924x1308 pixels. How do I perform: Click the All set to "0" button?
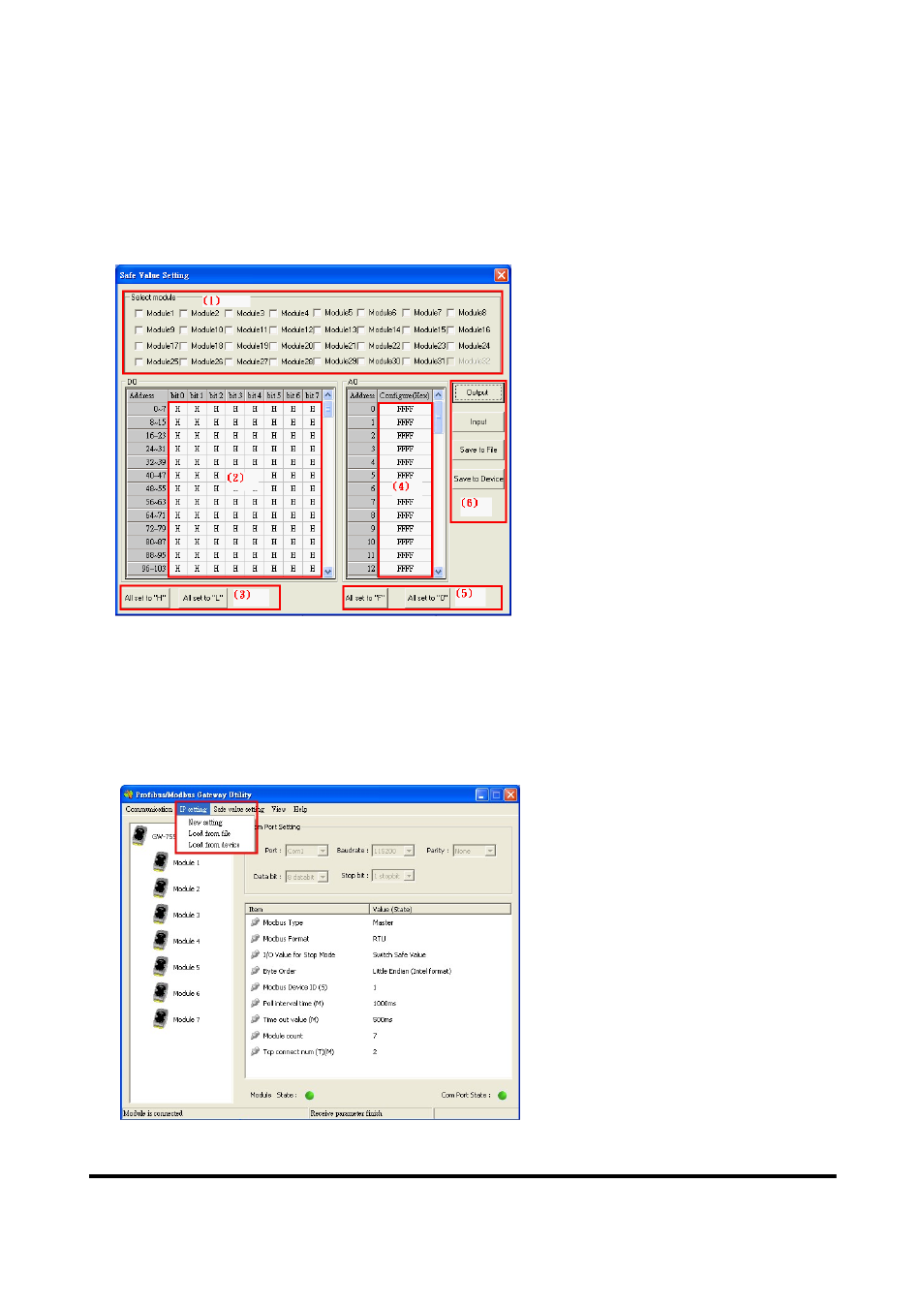coord(427,598)
